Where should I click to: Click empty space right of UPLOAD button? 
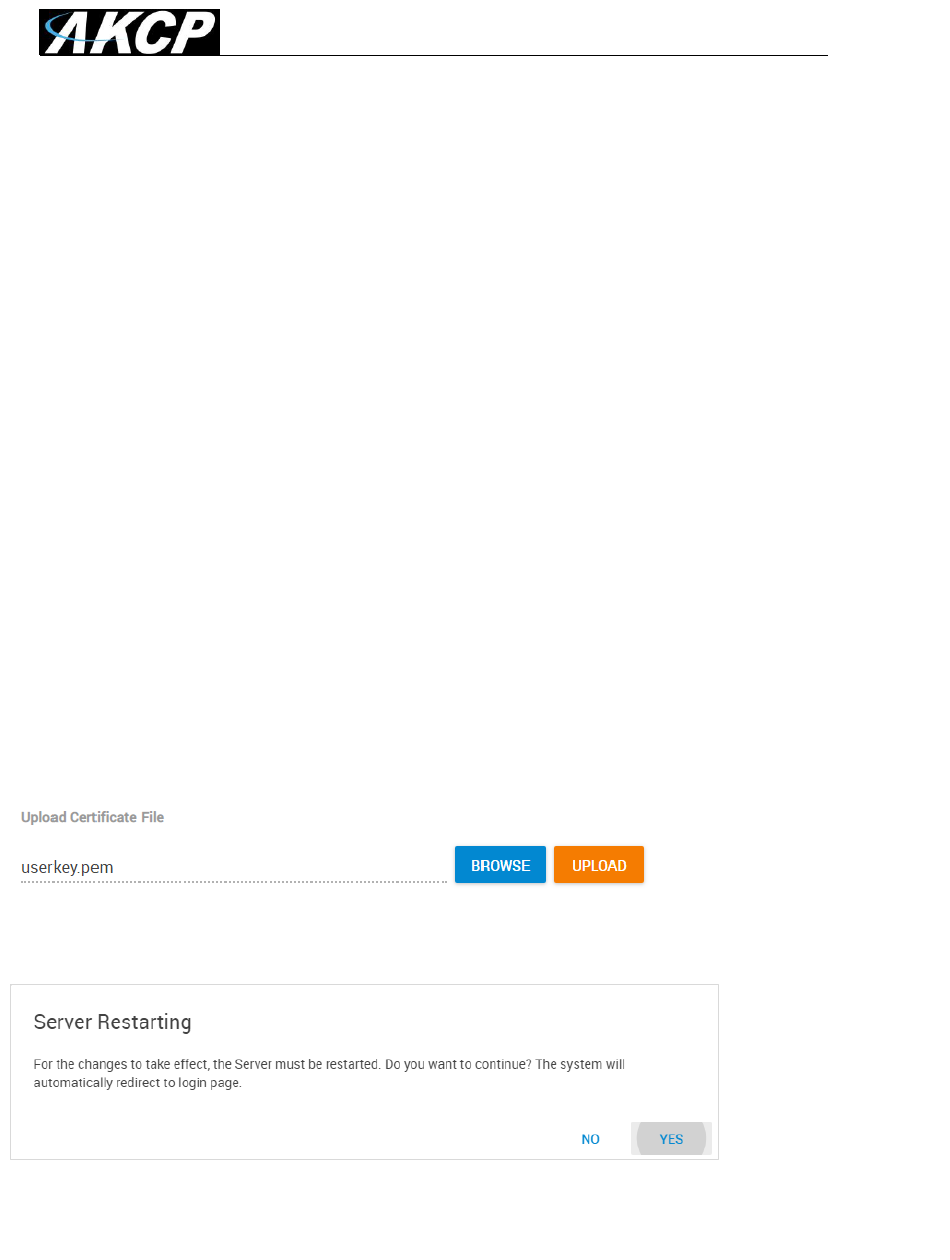tap(780, 865)
